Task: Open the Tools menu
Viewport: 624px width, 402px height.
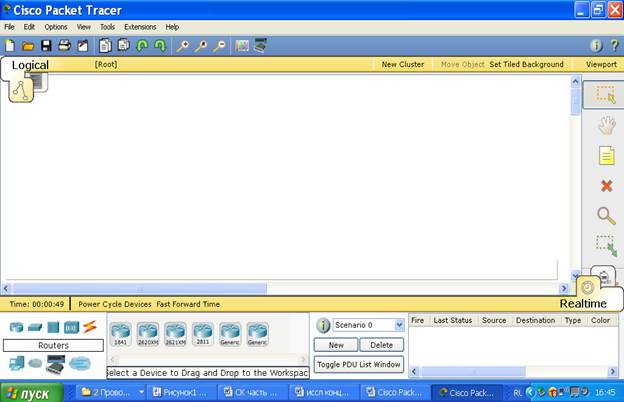Action: point(107,27)
